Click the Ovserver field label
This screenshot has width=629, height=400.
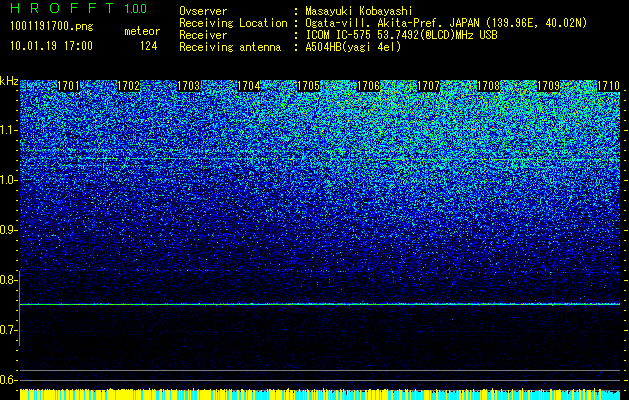[x=203, y=11]
